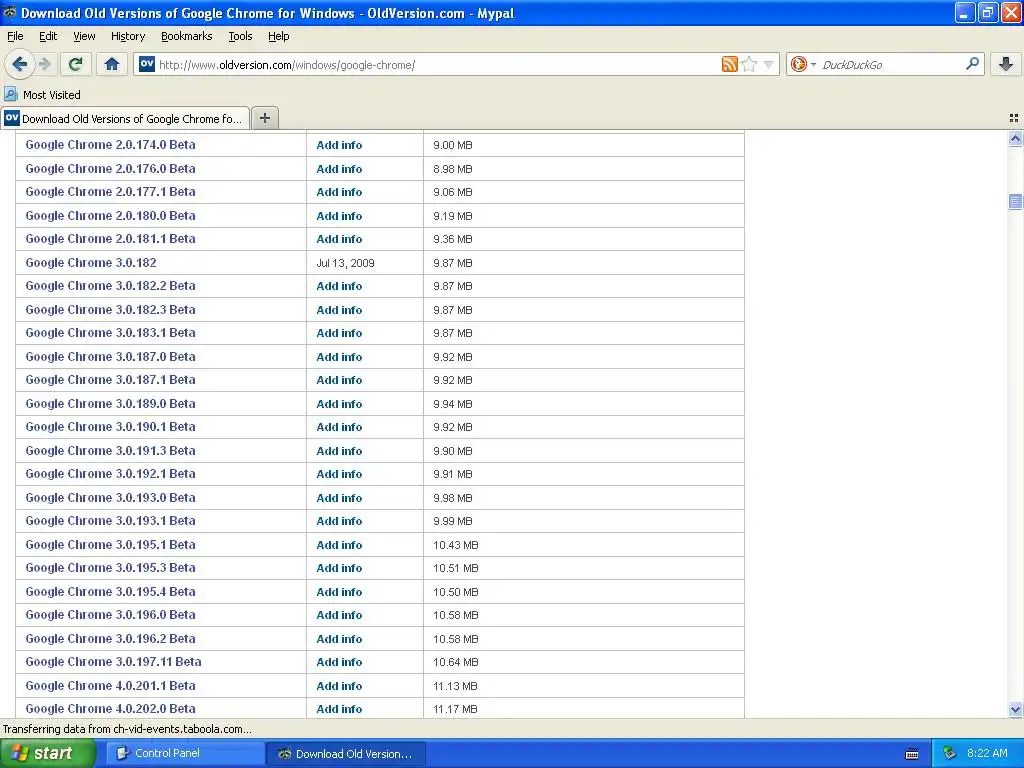
Task: Click into the URL address field
Action: (438, 65)
